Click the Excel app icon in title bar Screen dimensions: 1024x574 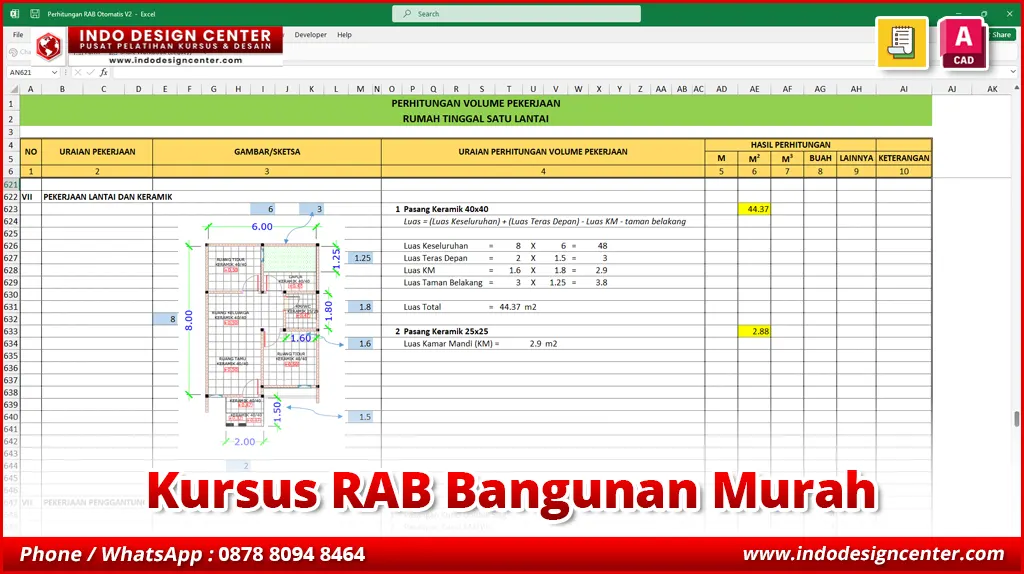click(14, 14)
